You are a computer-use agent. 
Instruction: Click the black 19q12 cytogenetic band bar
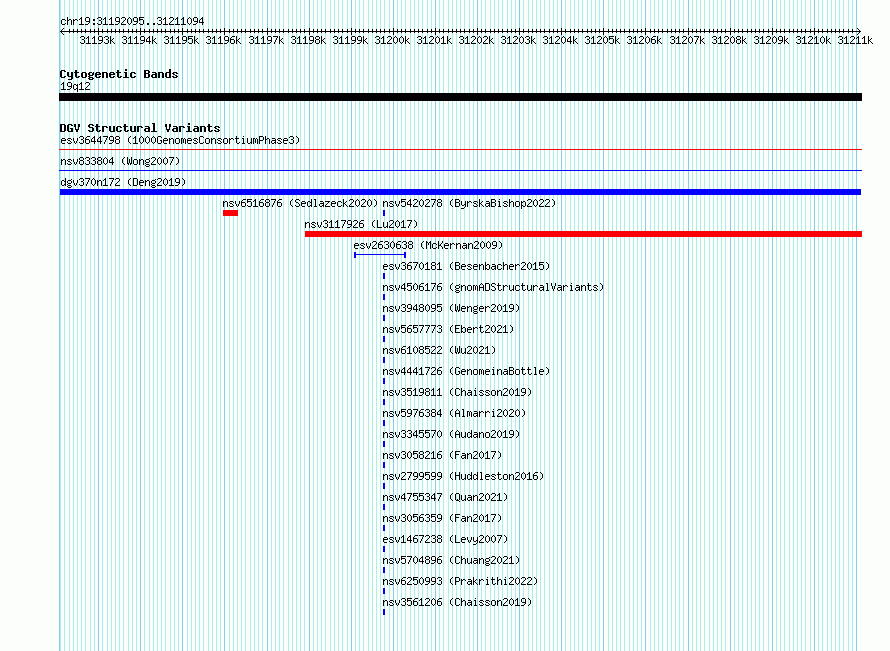460,97
